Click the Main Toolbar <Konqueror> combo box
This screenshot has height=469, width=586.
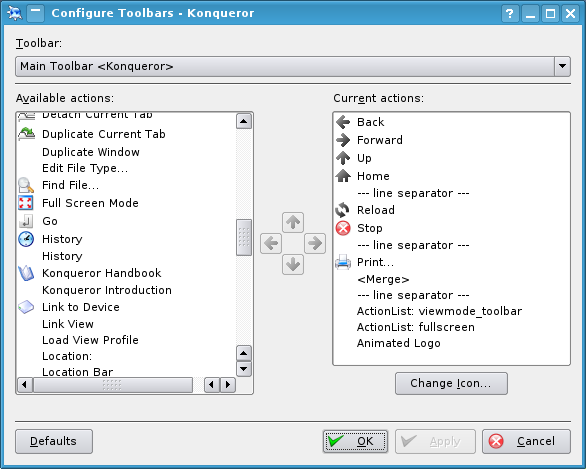pos(293,67)
